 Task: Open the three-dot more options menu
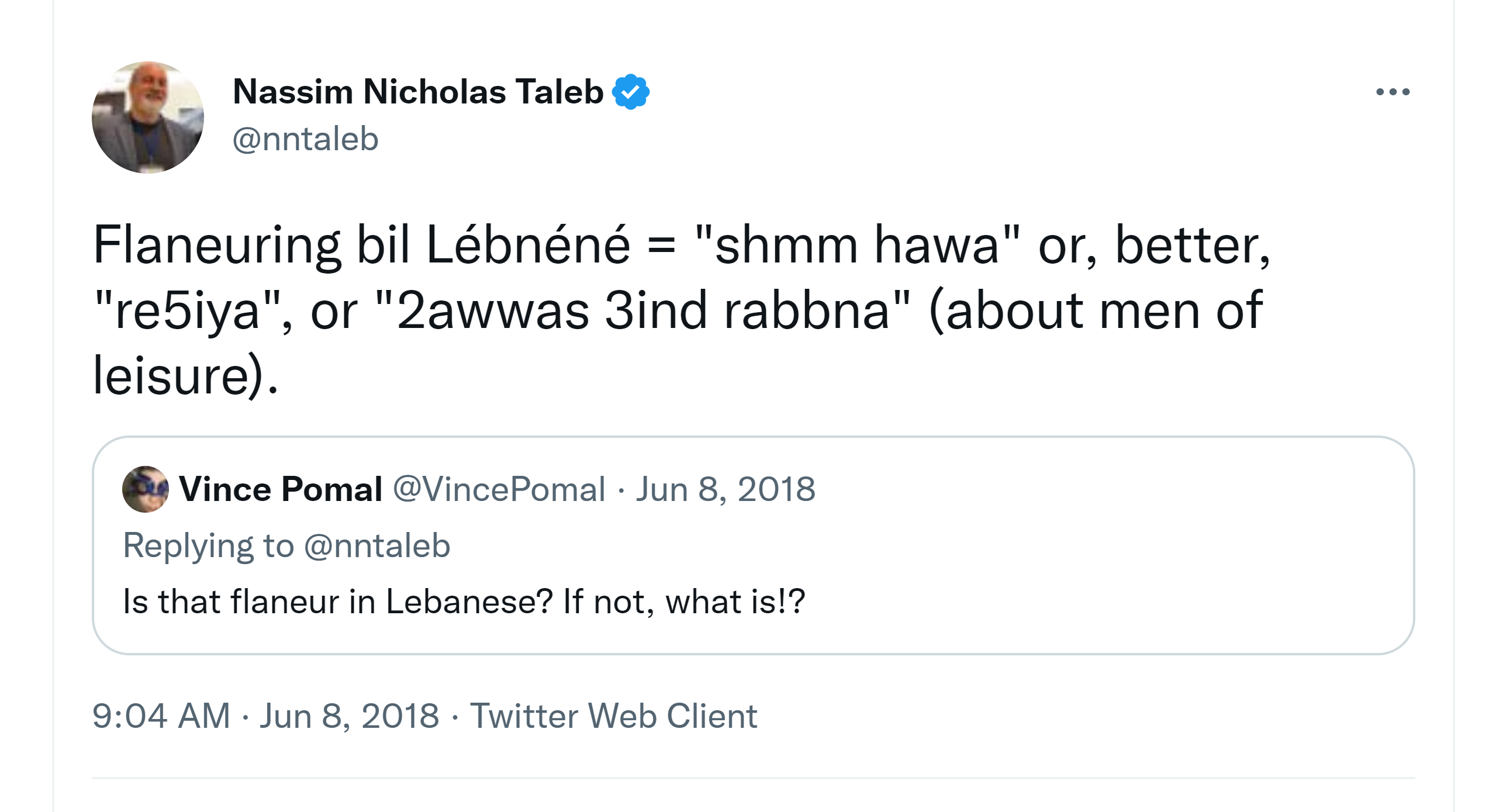click(x=1393, y=92)
